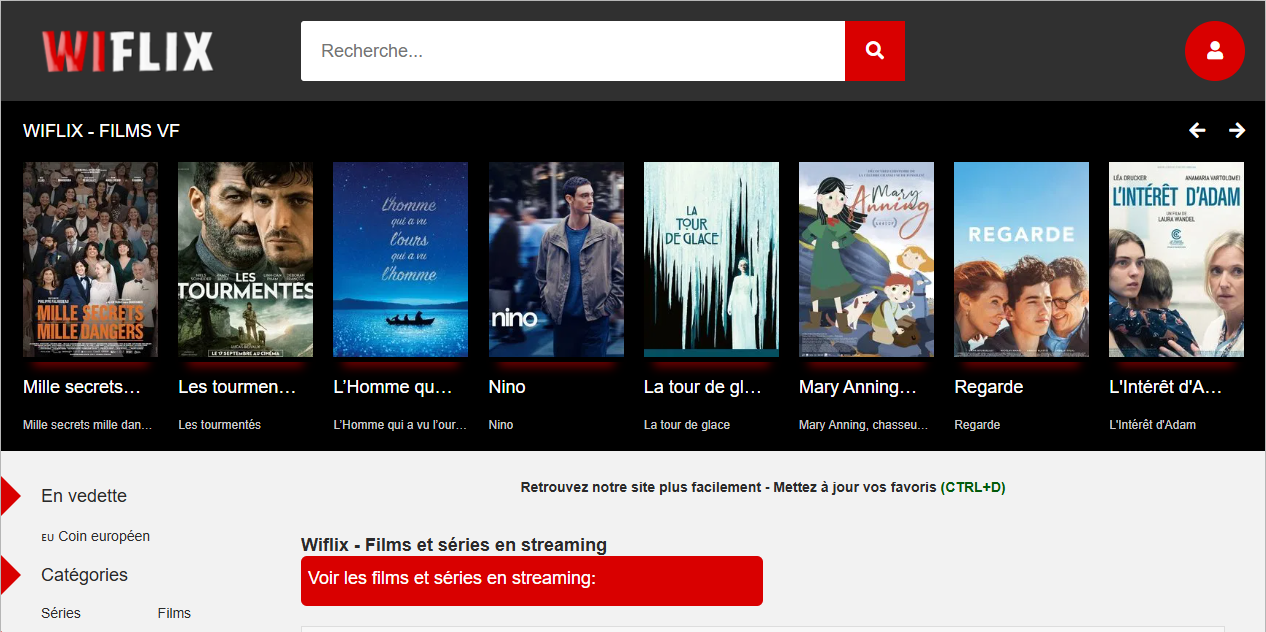1266x632 pixels.
Task: Open the movie Regarde
Action: (x=1021, y=259)
